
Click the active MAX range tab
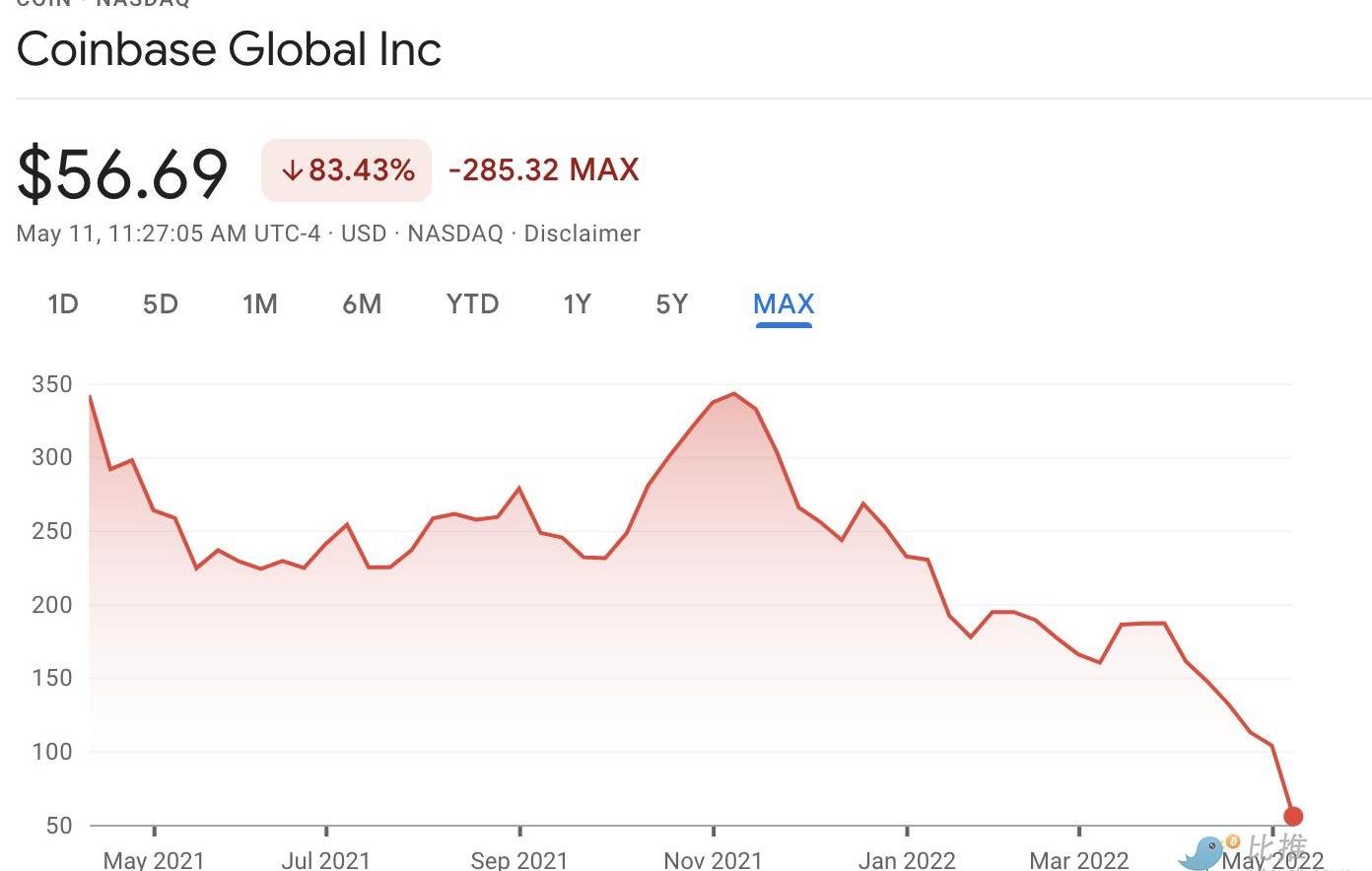(x=784, y=304)
